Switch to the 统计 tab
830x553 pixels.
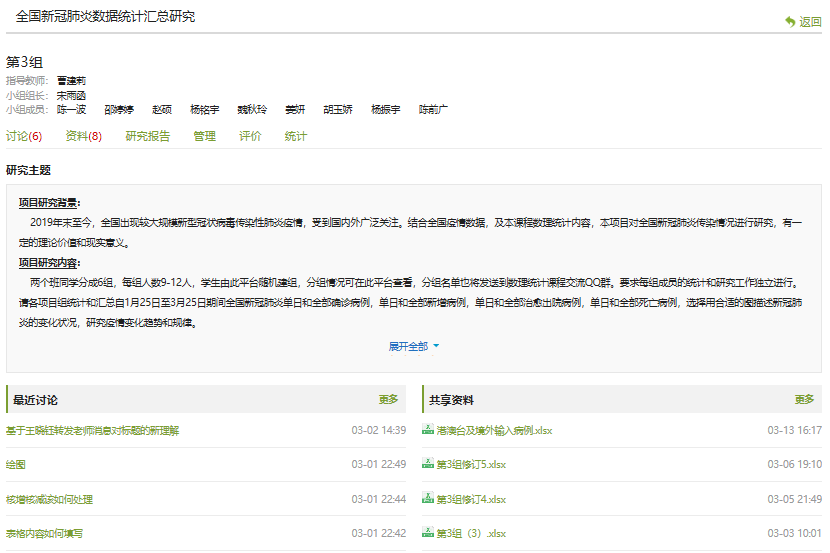(x=295, y=136)
